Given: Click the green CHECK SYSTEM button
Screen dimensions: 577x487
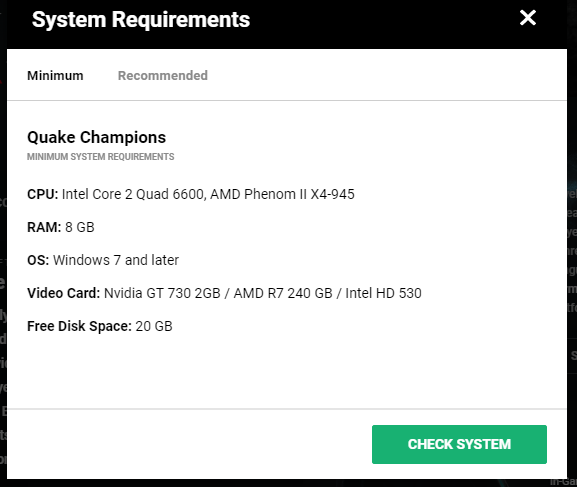Looking at the screenshot, I should [459, 444].
